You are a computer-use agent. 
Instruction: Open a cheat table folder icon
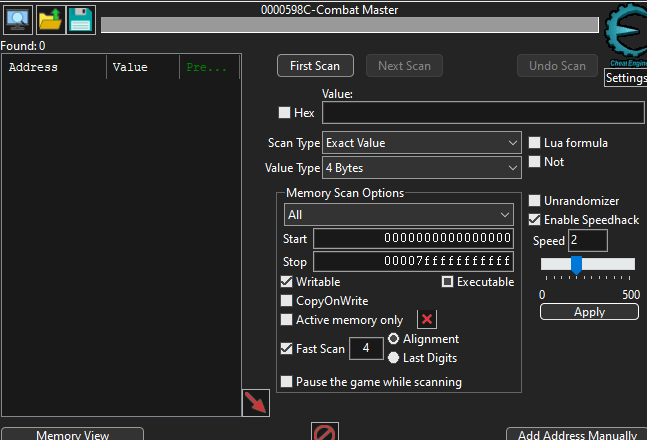50,19
